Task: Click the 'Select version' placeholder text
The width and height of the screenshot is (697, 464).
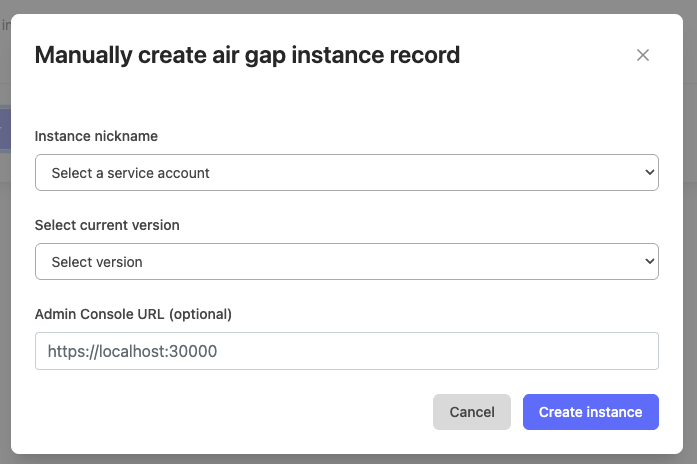Action: [97, 262]
